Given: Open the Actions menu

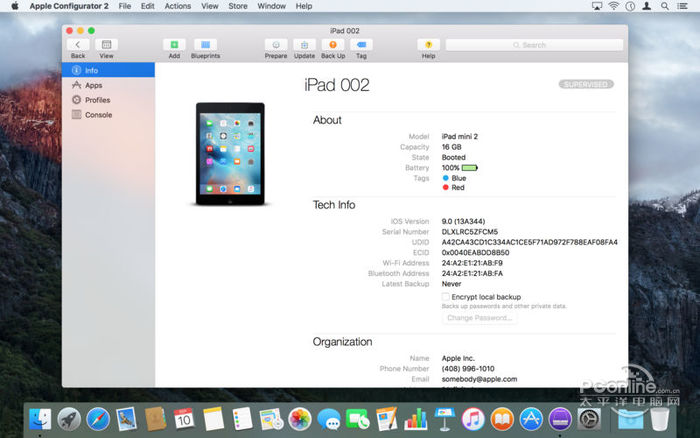Looking at the screenshot, I should tap(178, 6).
